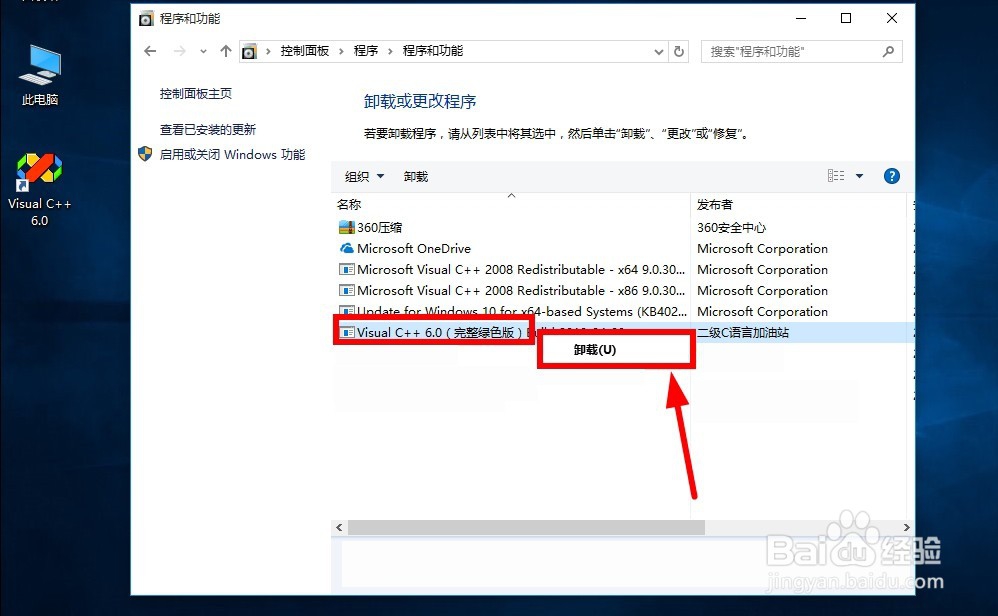Open the 此电脑 desktop icon
Image resolution: width=998 pixels, height=616 pixels.
(x=39, y=75)
